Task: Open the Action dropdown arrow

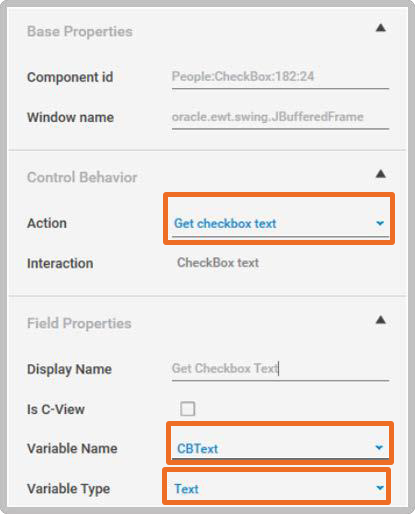Action: (380, 223)
